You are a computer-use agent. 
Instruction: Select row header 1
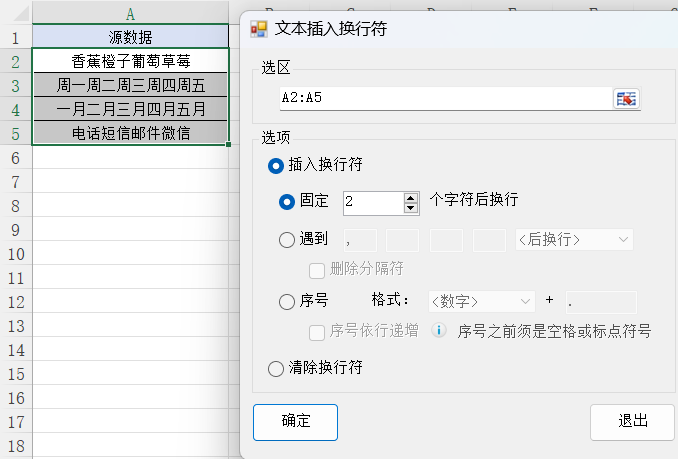tap(16, 38)
